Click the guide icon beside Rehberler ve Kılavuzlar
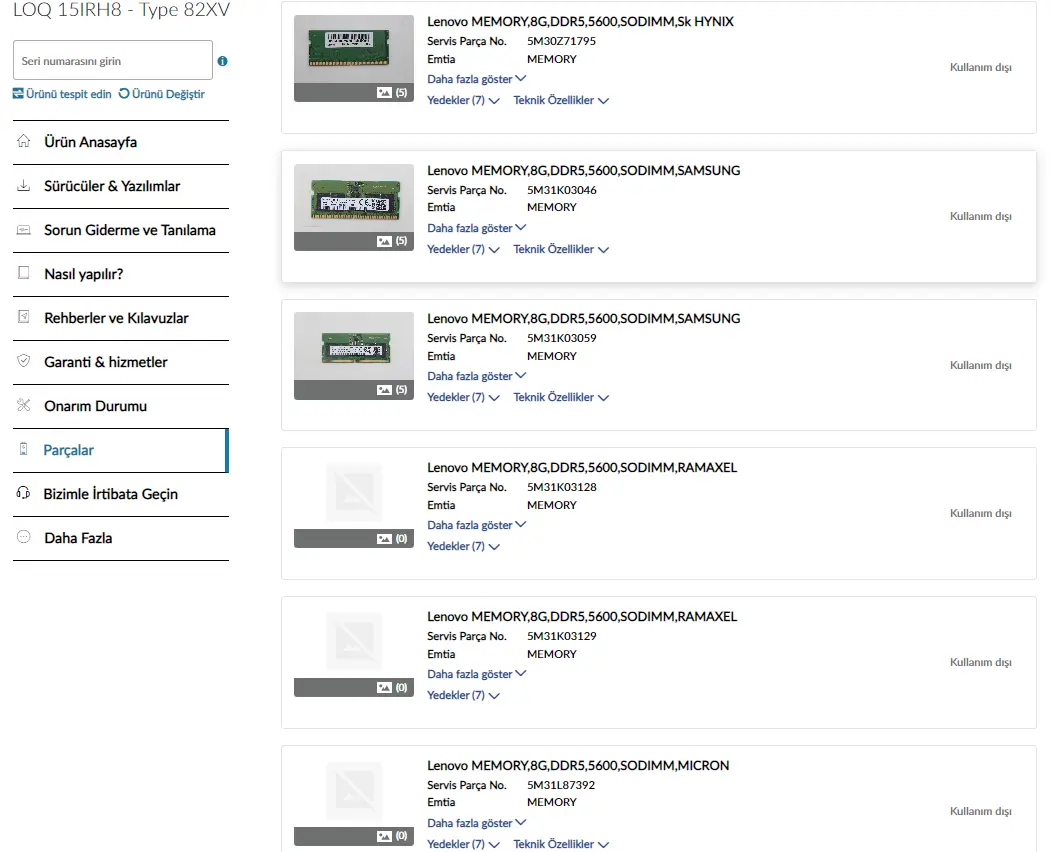Image resolution: width=1053 pixels, height=852 pixels. point(24,317)
